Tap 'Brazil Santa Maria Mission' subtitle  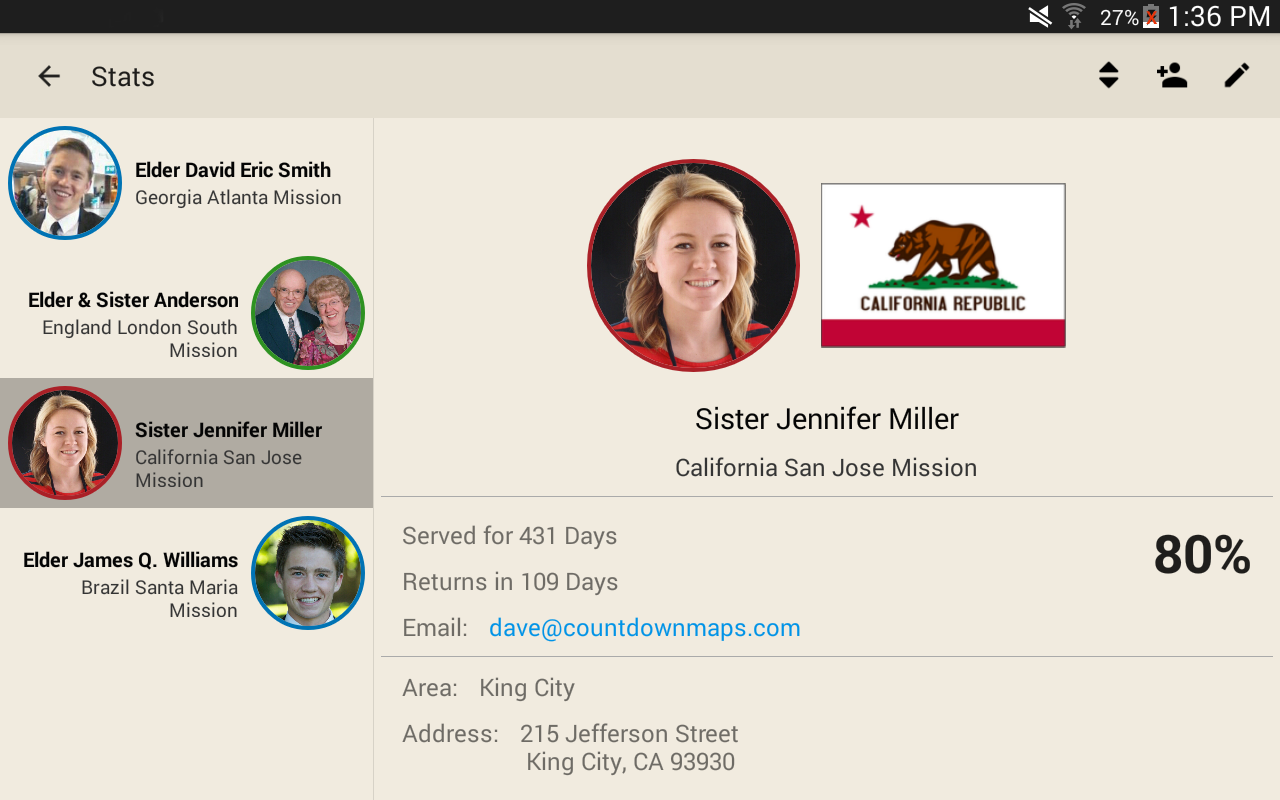pos(160,599)
